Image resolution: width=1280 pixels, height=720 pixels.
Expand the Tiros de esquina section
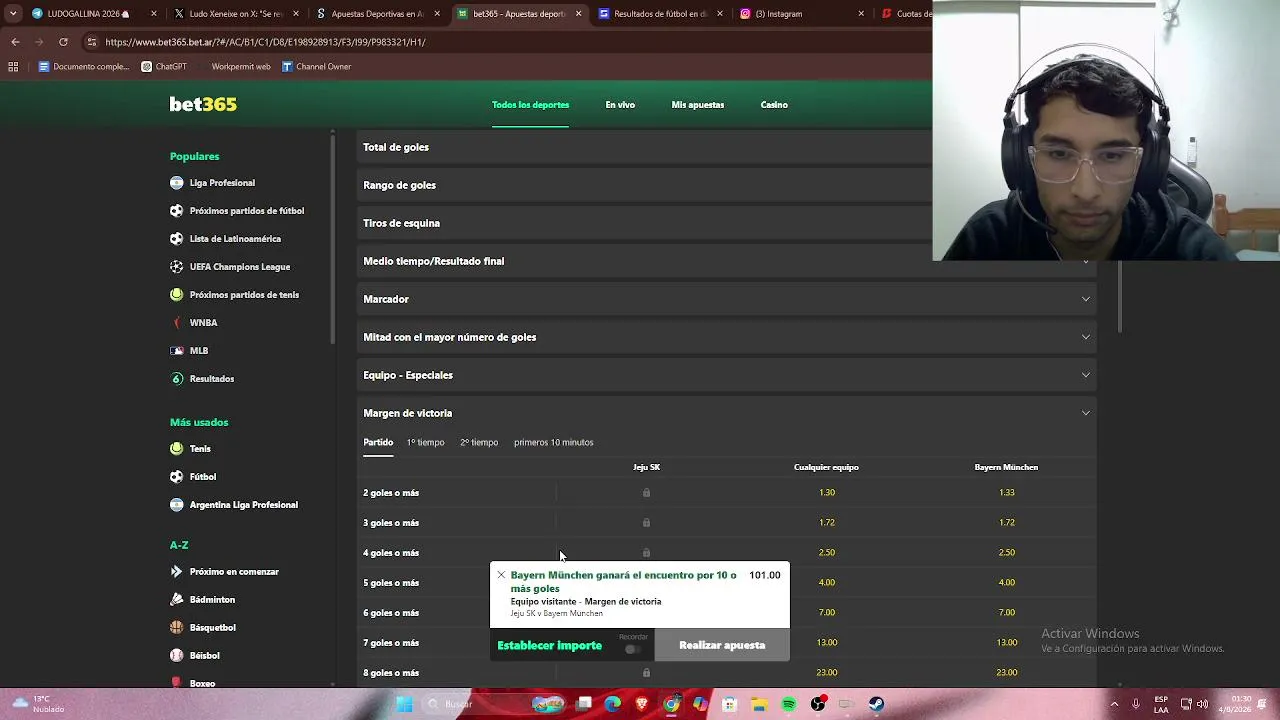point(645,223)
